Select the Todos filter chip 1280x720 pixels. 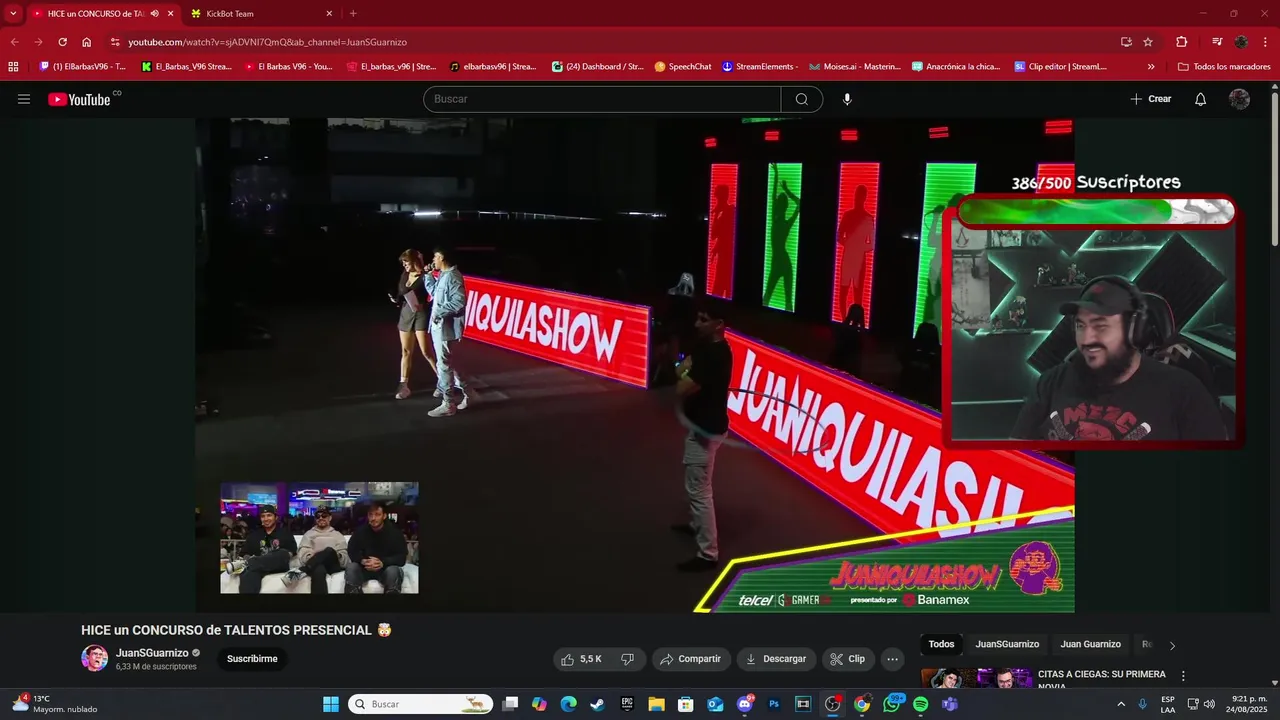pos(941,644)
